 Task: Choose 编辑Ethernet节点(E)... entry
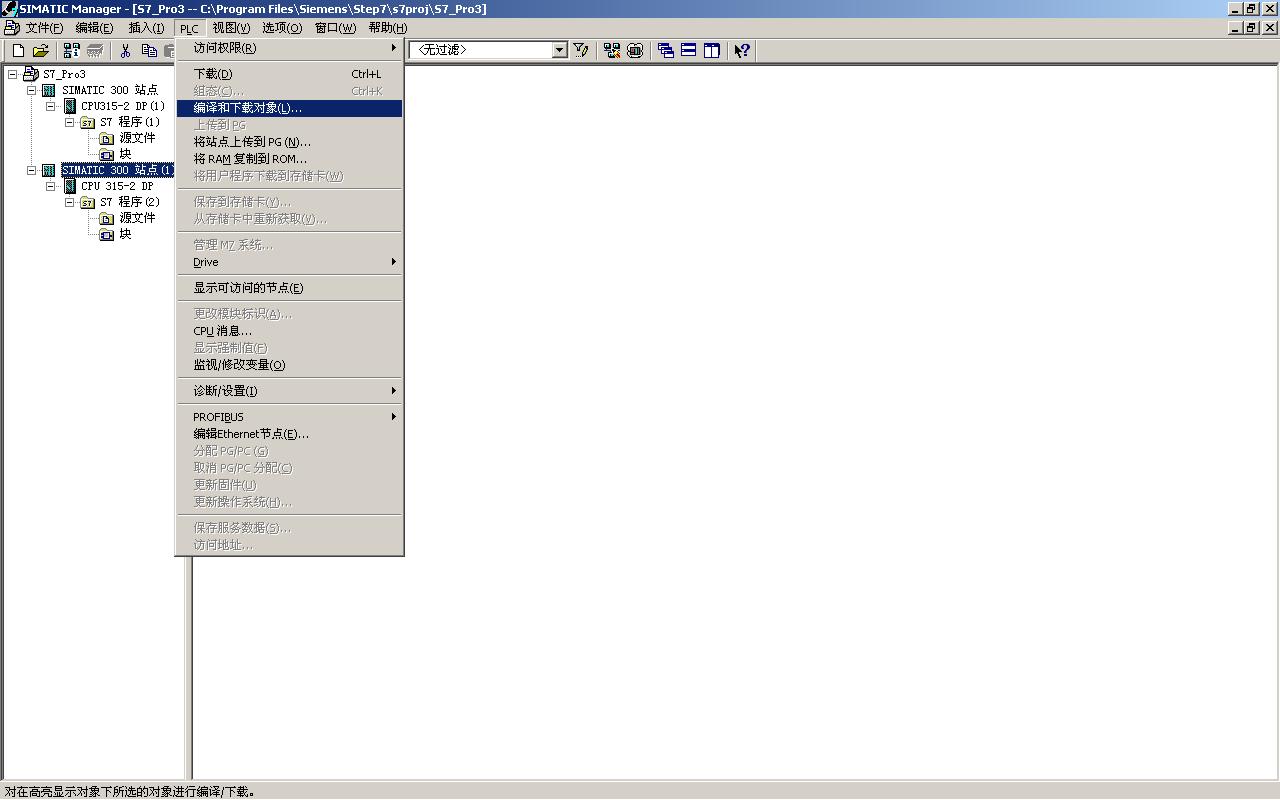pyautogui.click(x=289, y=434)
